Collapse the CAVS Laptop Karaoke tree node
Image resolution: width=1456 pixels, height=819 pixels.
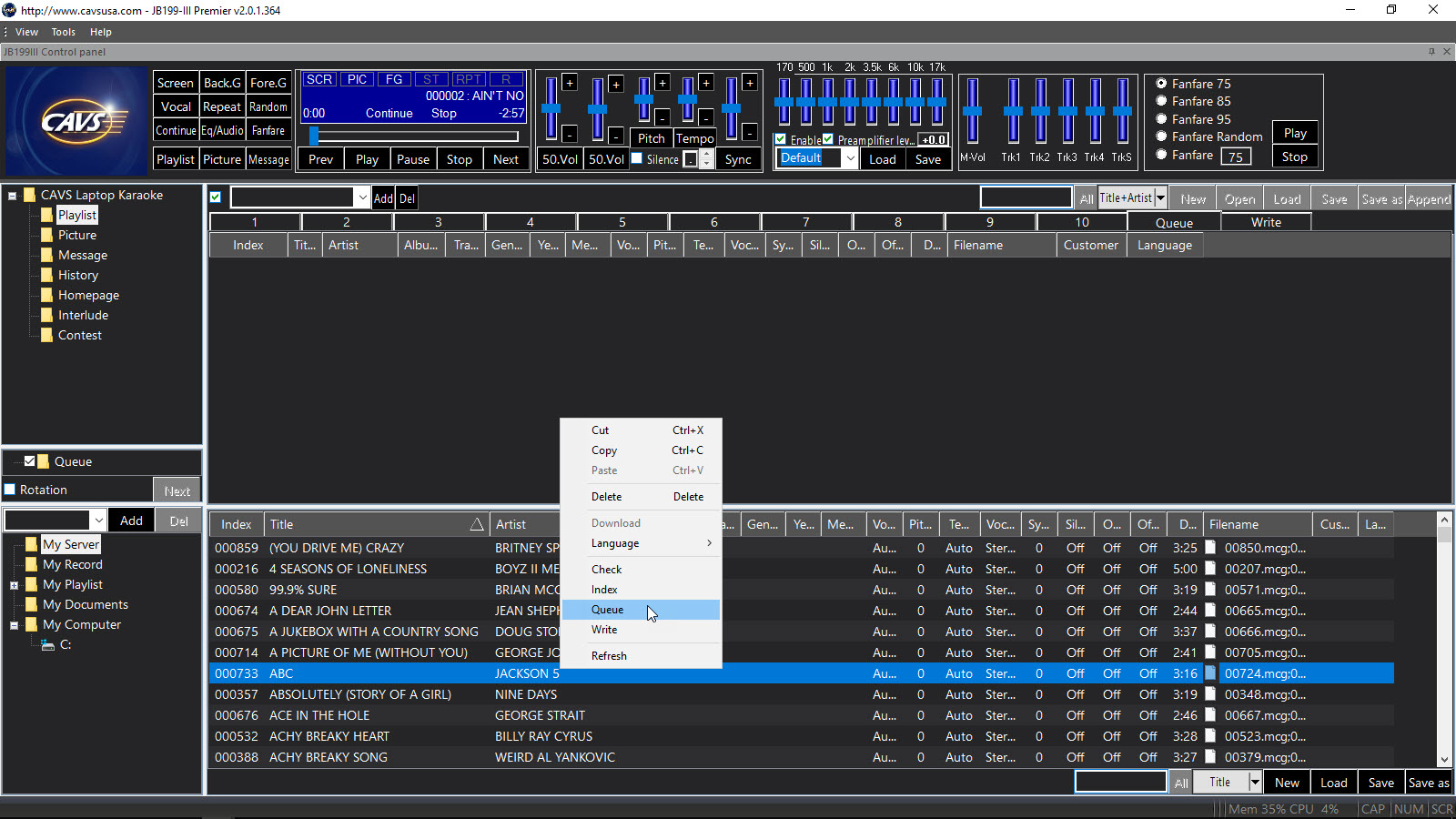(x=13, y=195)
